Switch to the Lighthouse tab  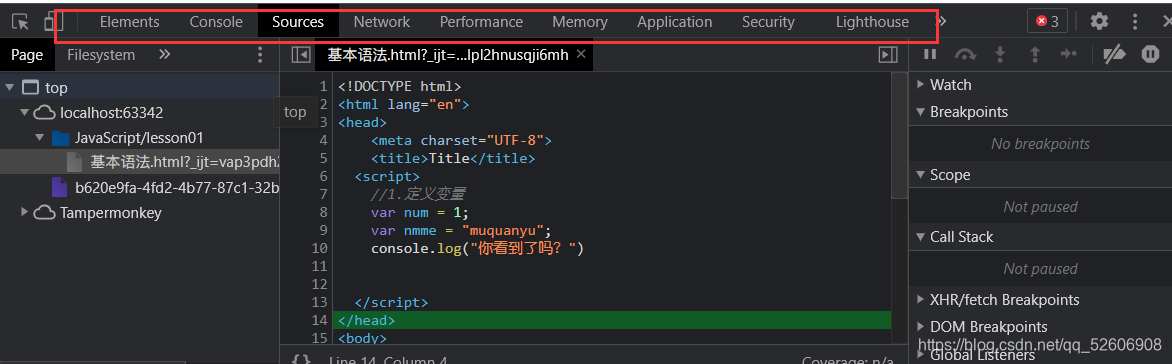click(x=872, y=22)
